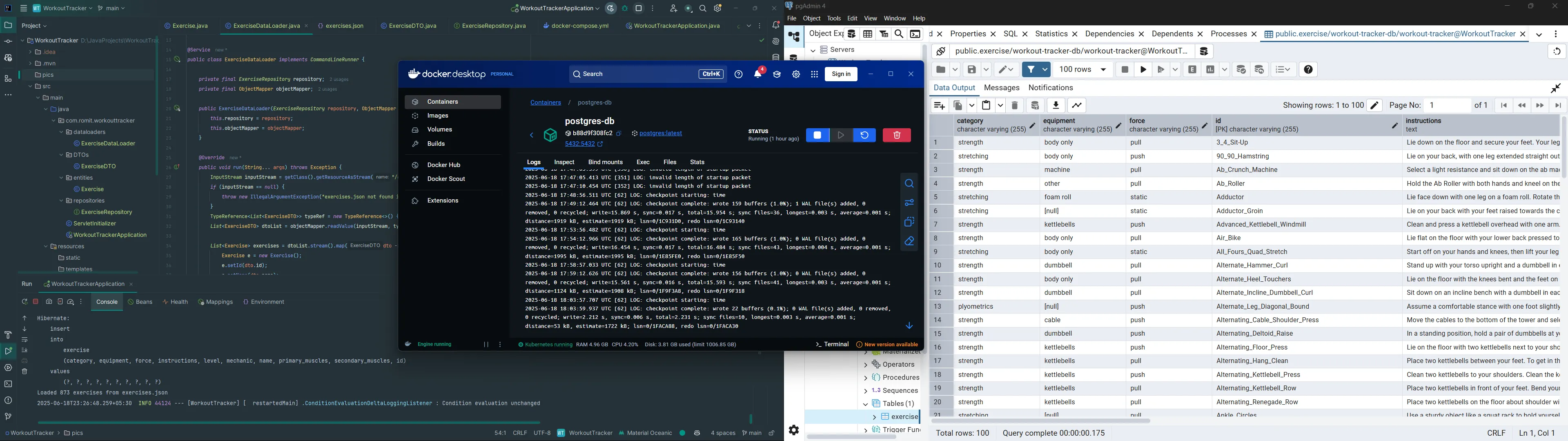Collapse the tables (1) node in pgAdmin tree
Viewport: 1568px width, 441px height.
pos(865,404)
